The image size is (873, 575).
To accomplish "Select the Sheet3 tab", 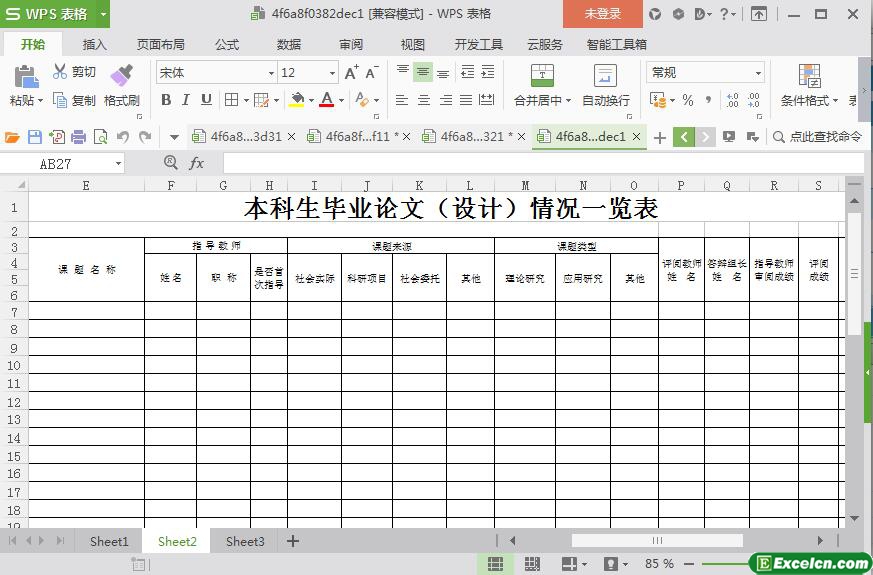I will 245,542.
